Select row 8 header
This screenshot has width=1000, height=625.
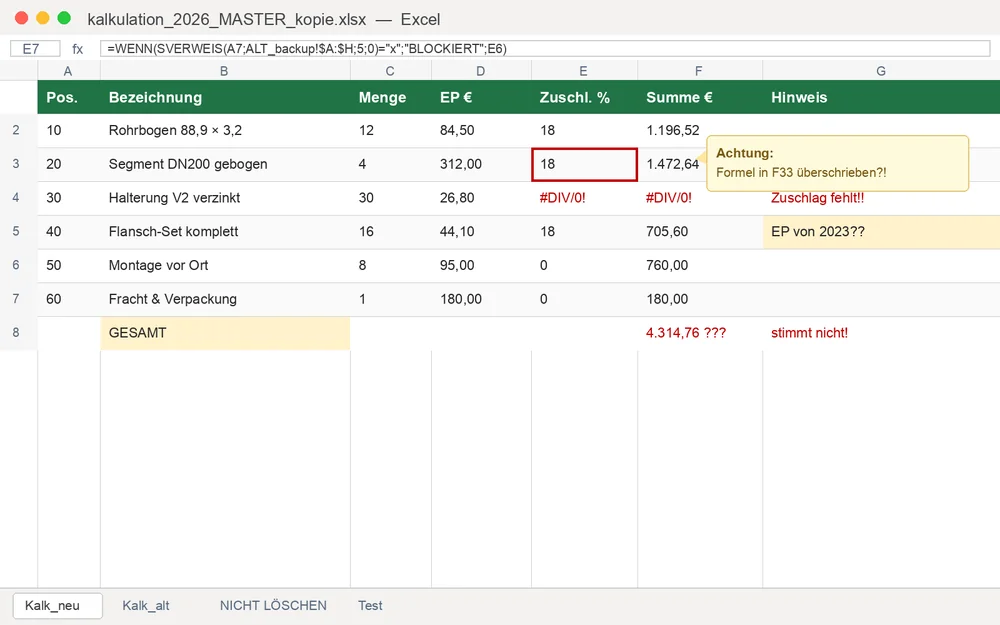17,333
